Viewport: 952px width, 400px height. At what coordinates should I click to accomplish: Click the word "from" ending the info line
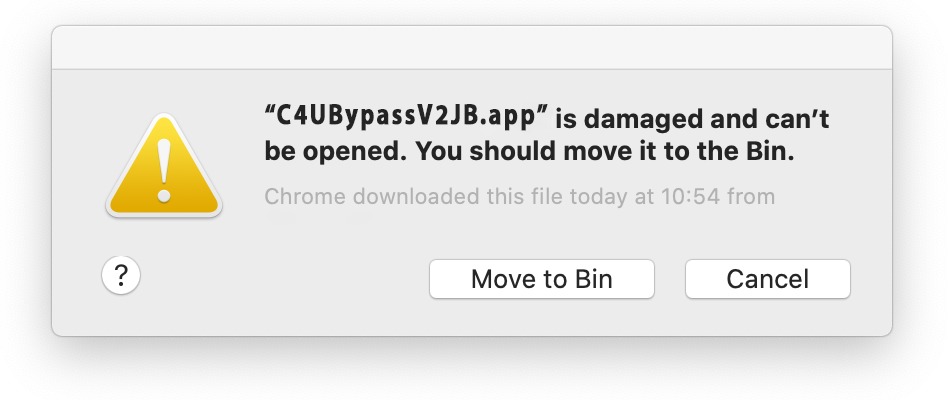(x=751, y=197)
